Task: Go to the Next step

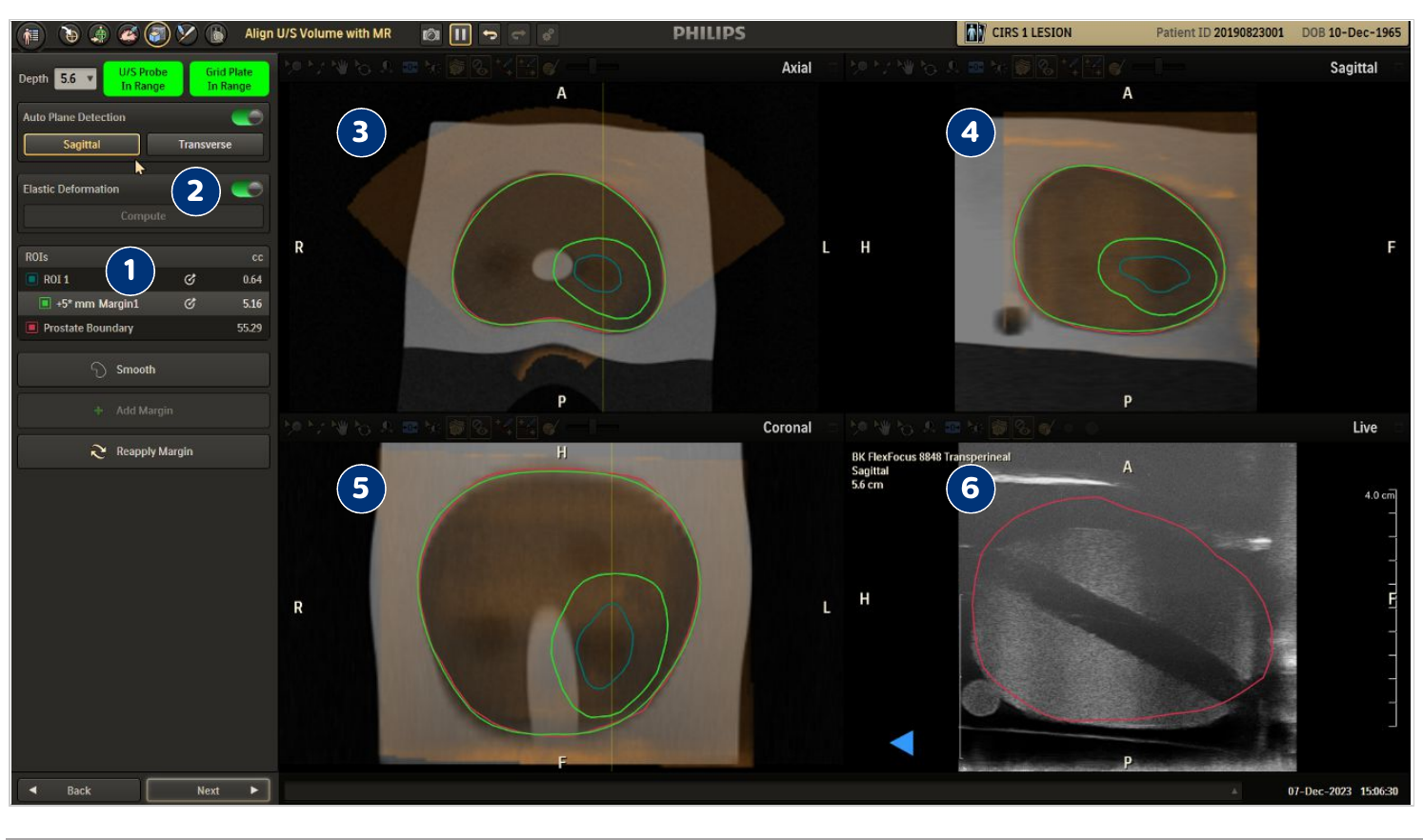Action: [208, 790]
